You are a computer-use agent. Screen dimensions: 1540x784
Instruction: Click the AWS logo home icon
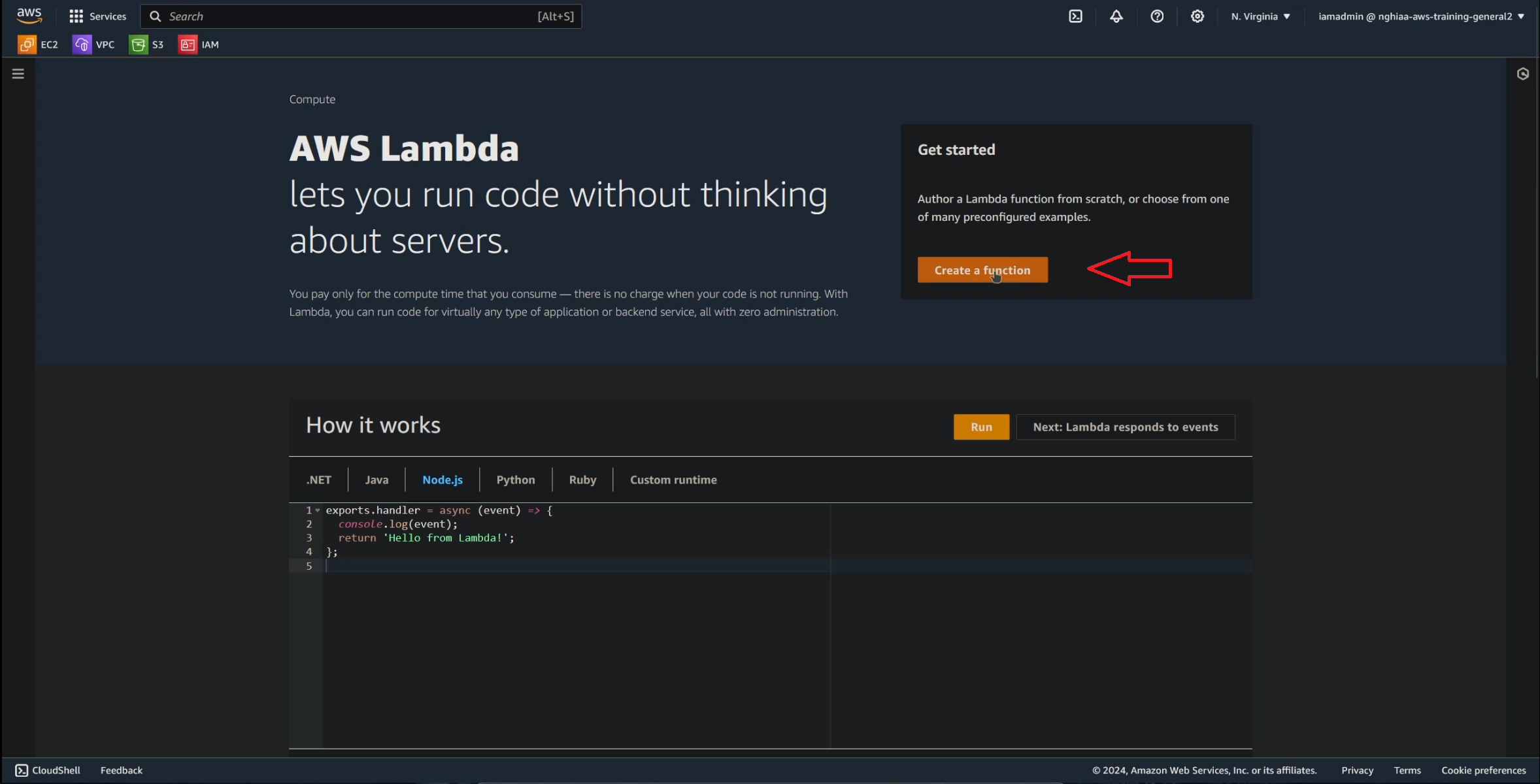(29, 16)
